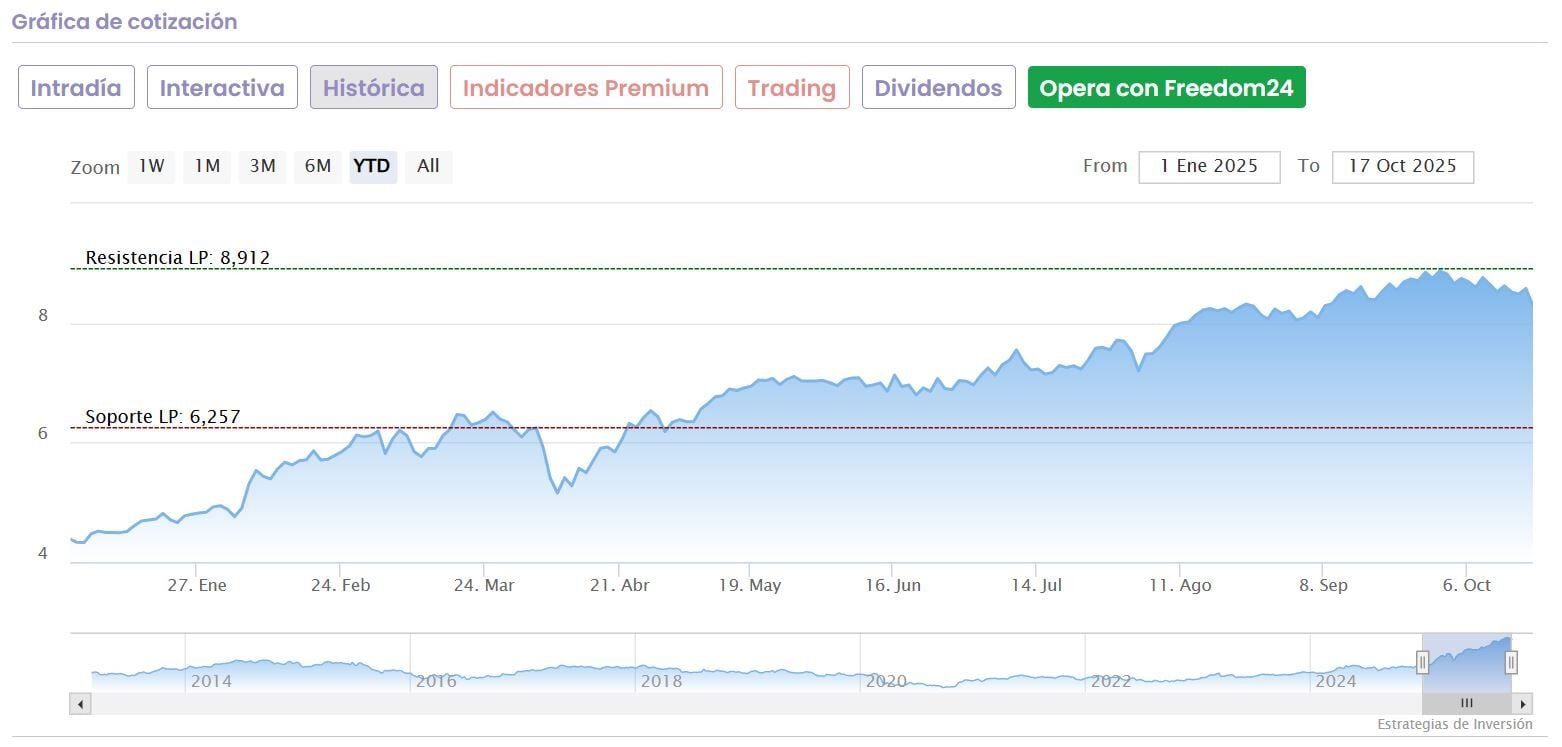
Task: Click the Opera con Freedom24 button
Action: click(x=1166, y=88)
